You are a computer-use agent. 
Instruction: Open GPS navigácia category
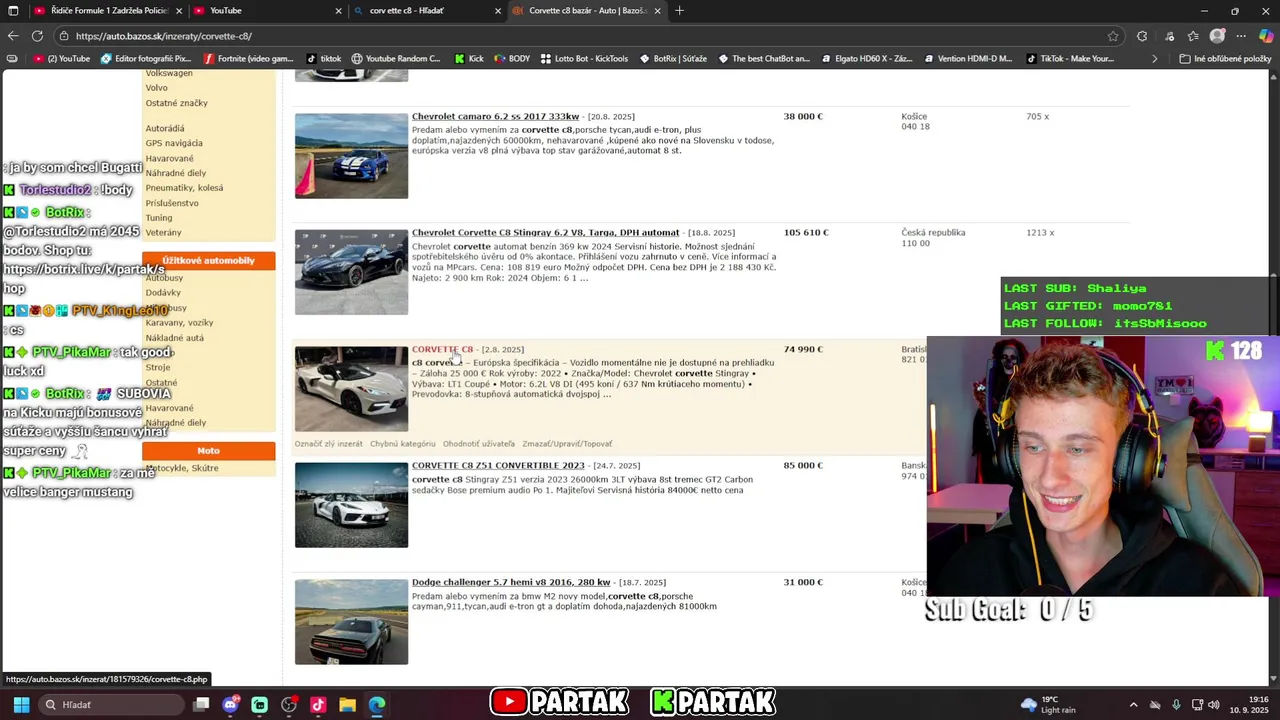174,144
